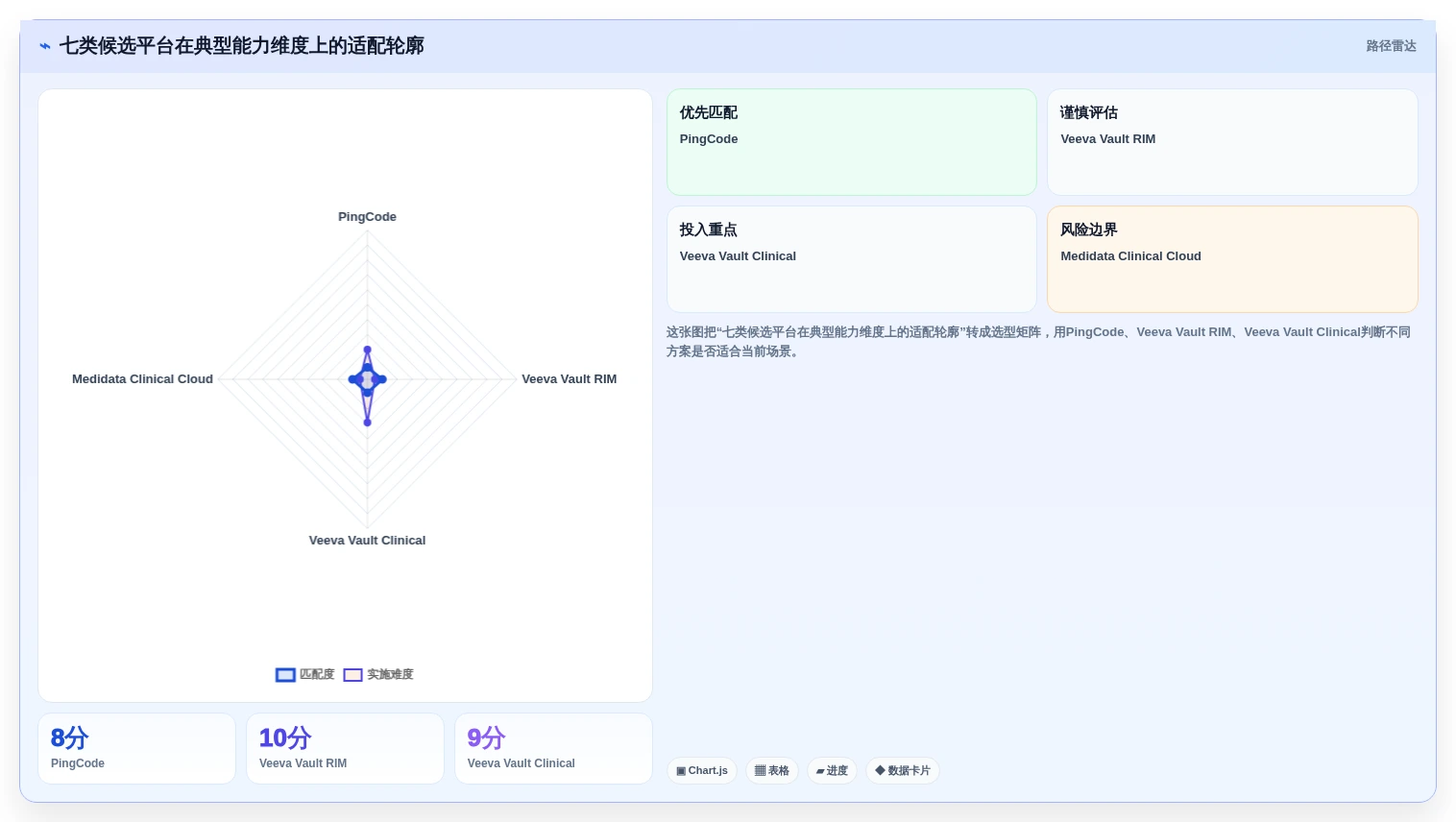Click the description paragraph starting 这张图把

(1038, 342)
